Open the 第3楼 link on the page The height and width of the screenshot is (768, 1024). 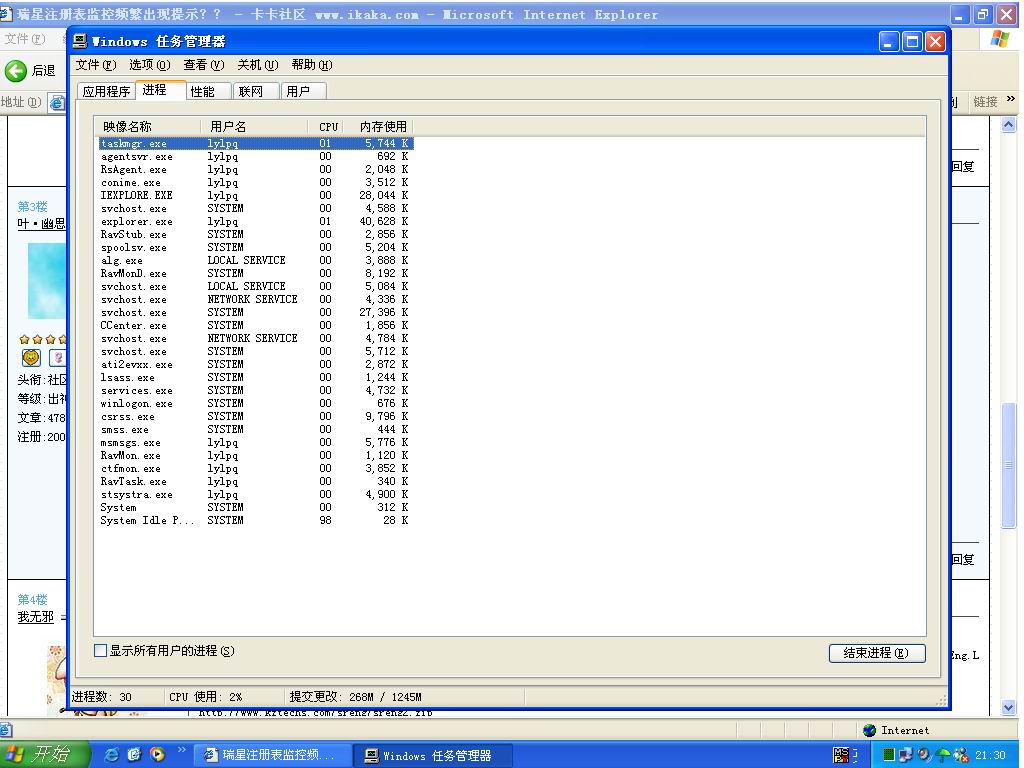[32, 206]
